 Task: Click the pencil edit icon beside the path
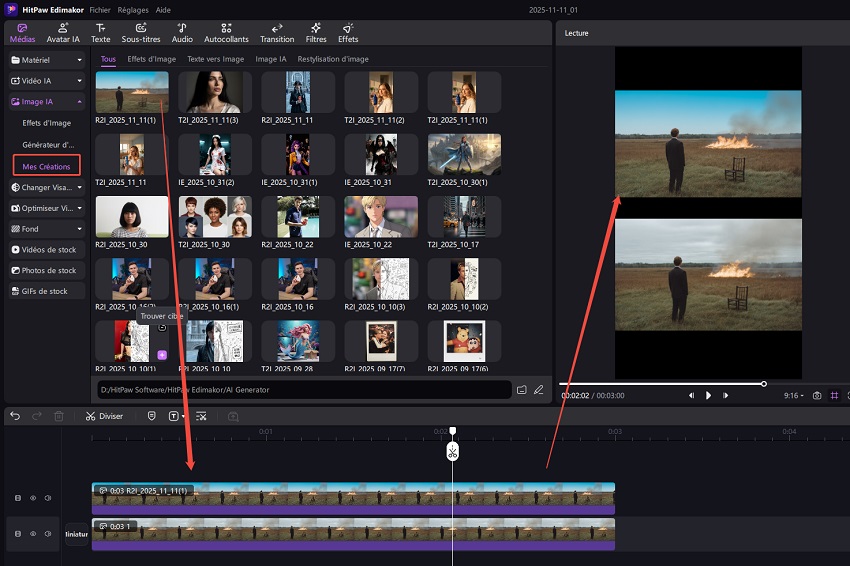click(539, 389)
